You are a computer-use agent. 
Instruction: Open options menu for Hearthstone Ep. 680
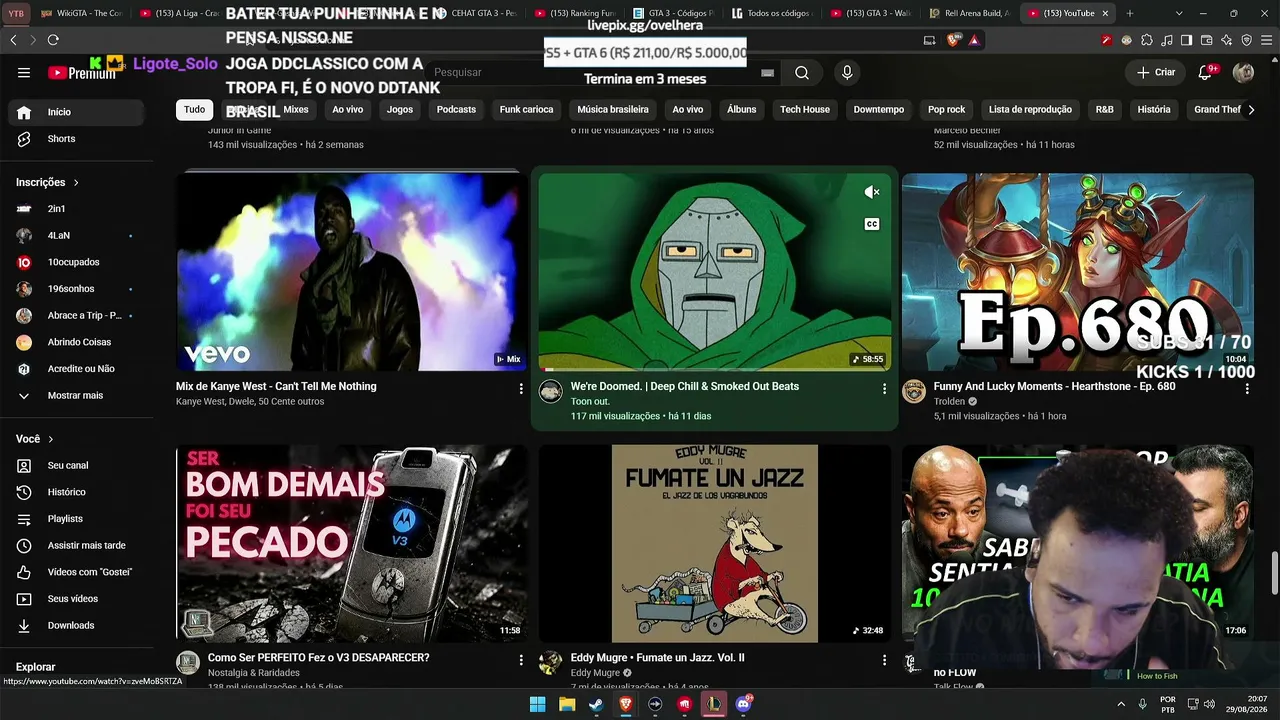pyautogui.click(x=1247, y=388)
